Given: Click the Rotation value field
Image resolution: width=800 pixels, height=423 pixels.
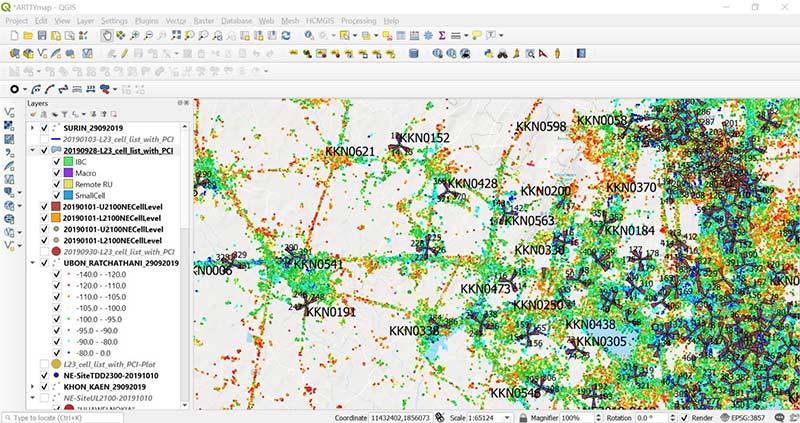Looking at the screenshot, I should [x=655, y=418].
